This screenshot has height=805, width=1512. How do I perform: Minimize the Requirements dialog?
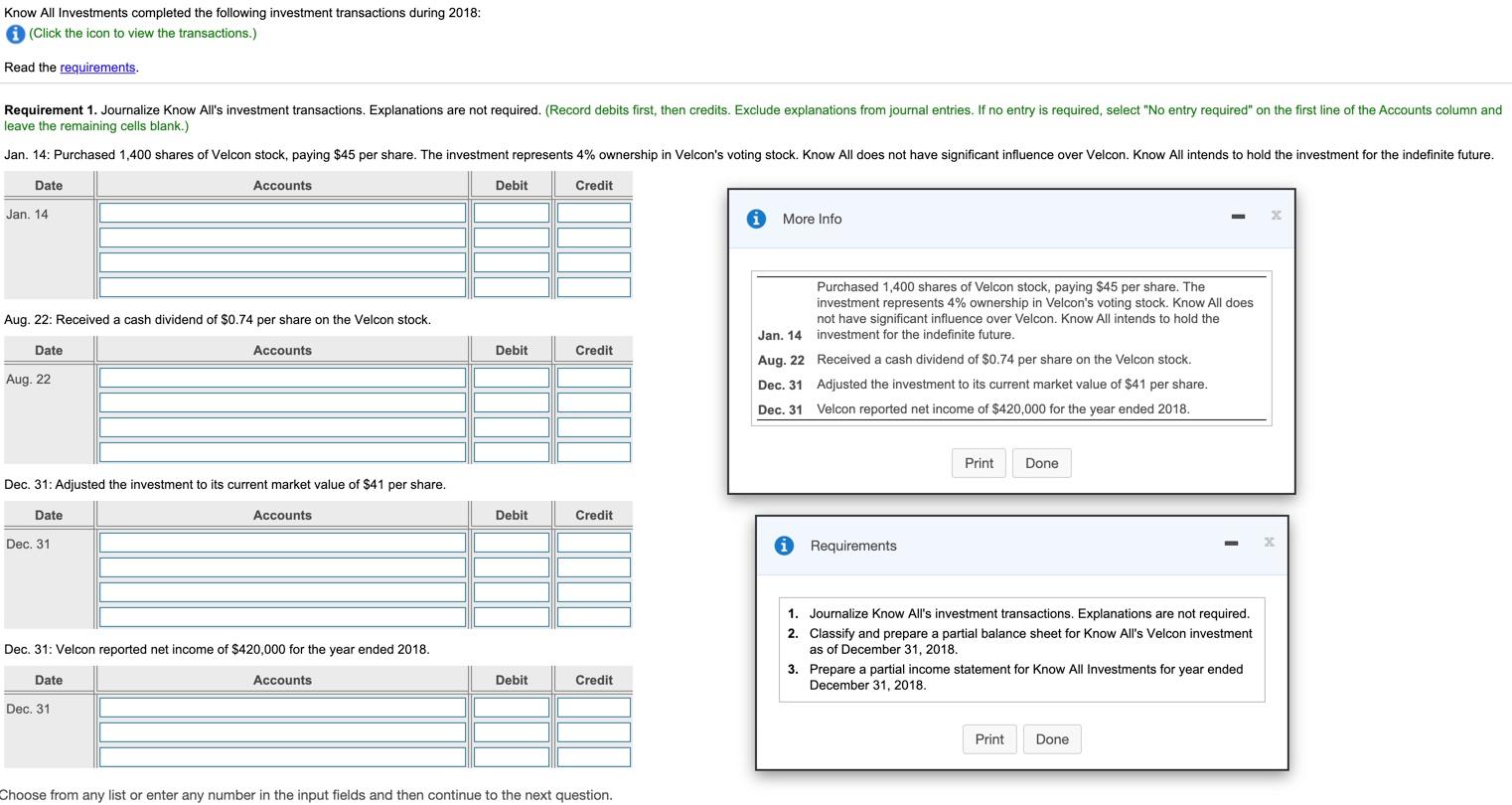point(1231,543)
